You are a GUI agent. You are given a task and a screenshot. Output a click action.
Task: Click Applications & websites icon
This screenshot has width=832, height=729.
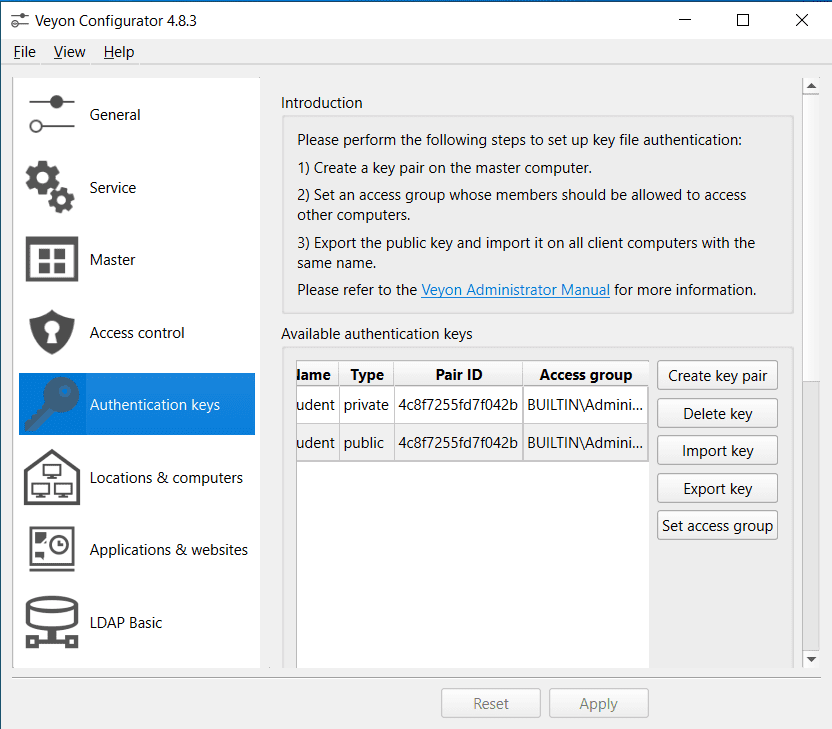(52, 550)
